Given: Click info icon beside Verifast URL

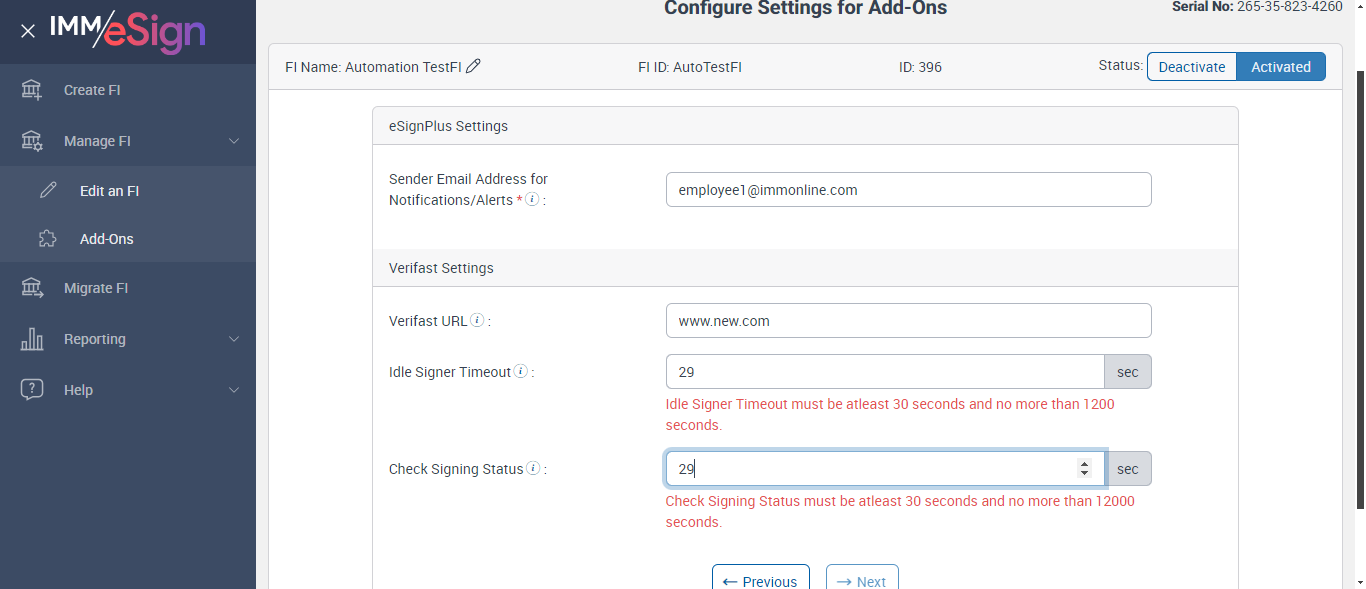Looking at the screenshot, I should point(478,321).
